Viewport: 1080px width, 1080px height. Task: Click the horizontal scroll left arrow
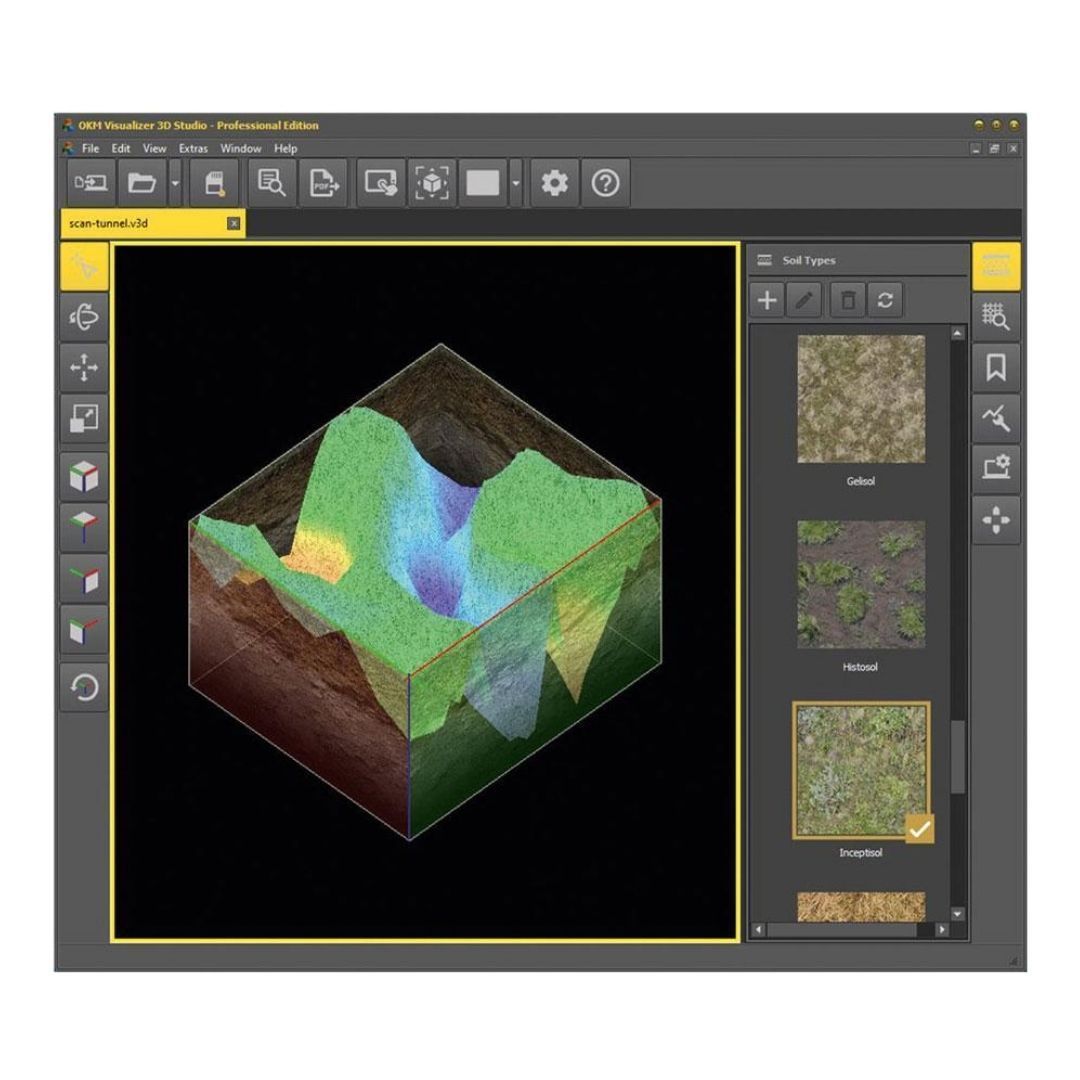pyautogui.click(x=758, y=930)
